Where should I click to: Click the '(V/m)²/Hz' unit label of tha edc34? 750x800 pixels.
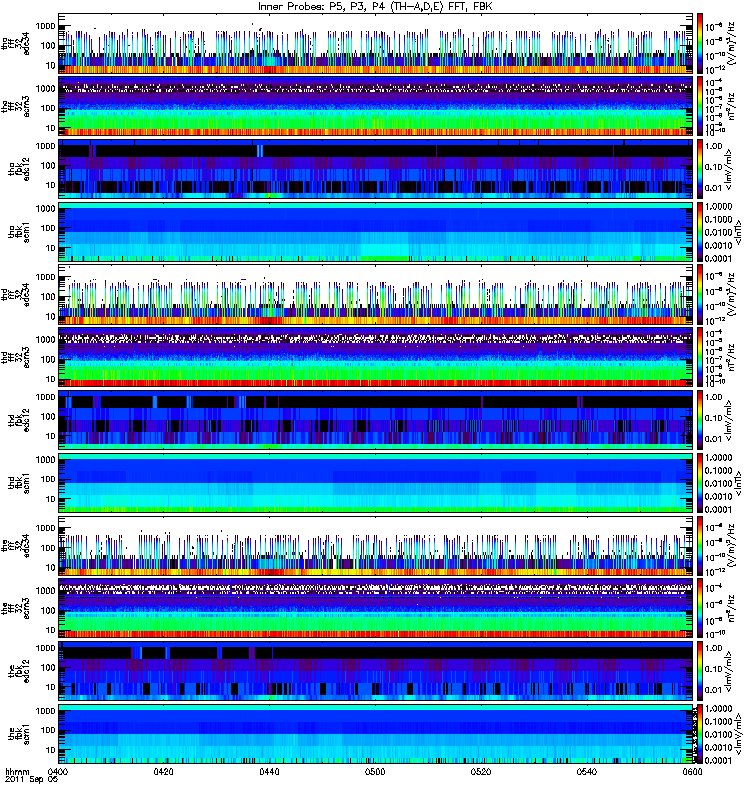click(730, 44)
